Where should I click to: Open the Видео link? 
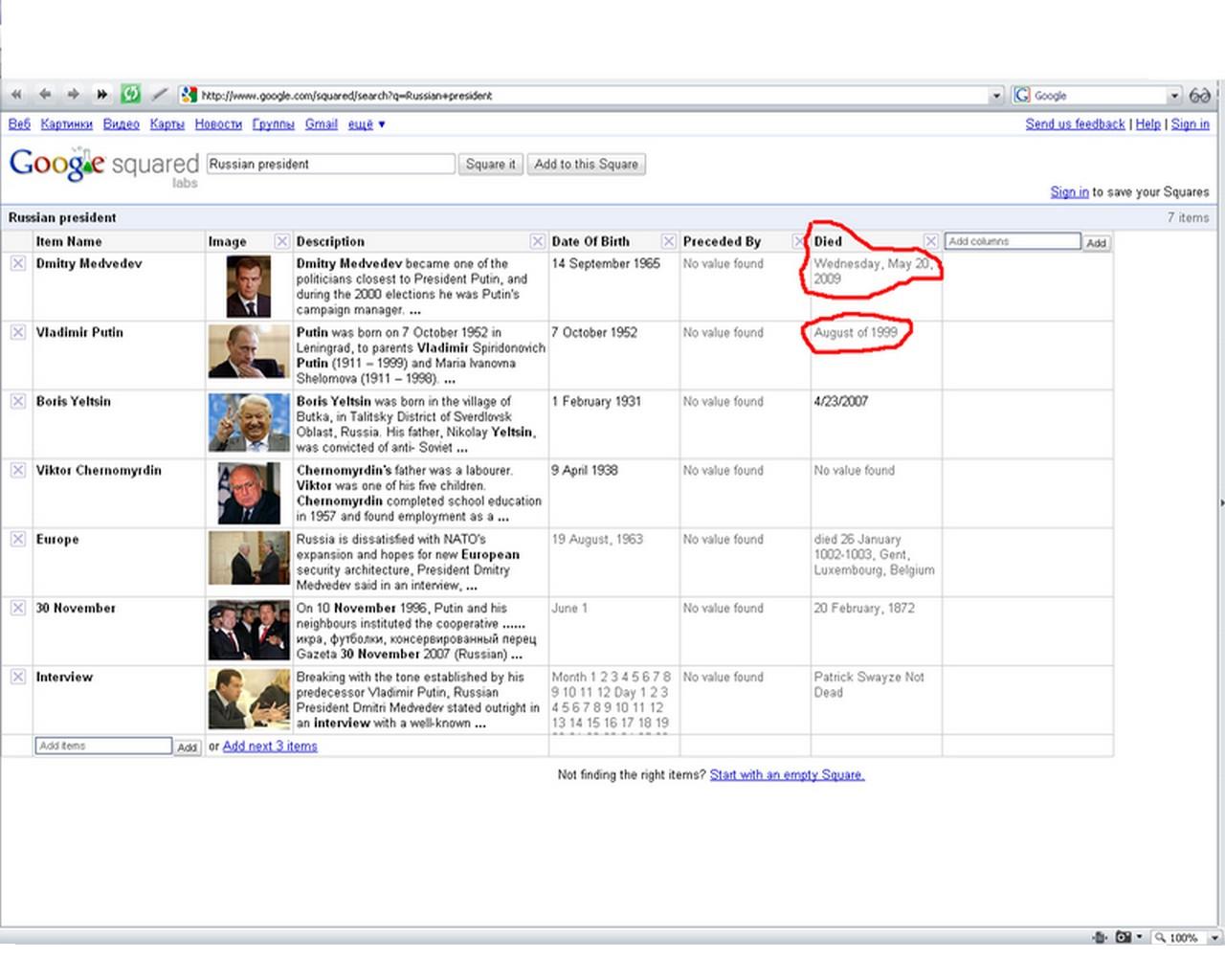(x=122, y=124)
